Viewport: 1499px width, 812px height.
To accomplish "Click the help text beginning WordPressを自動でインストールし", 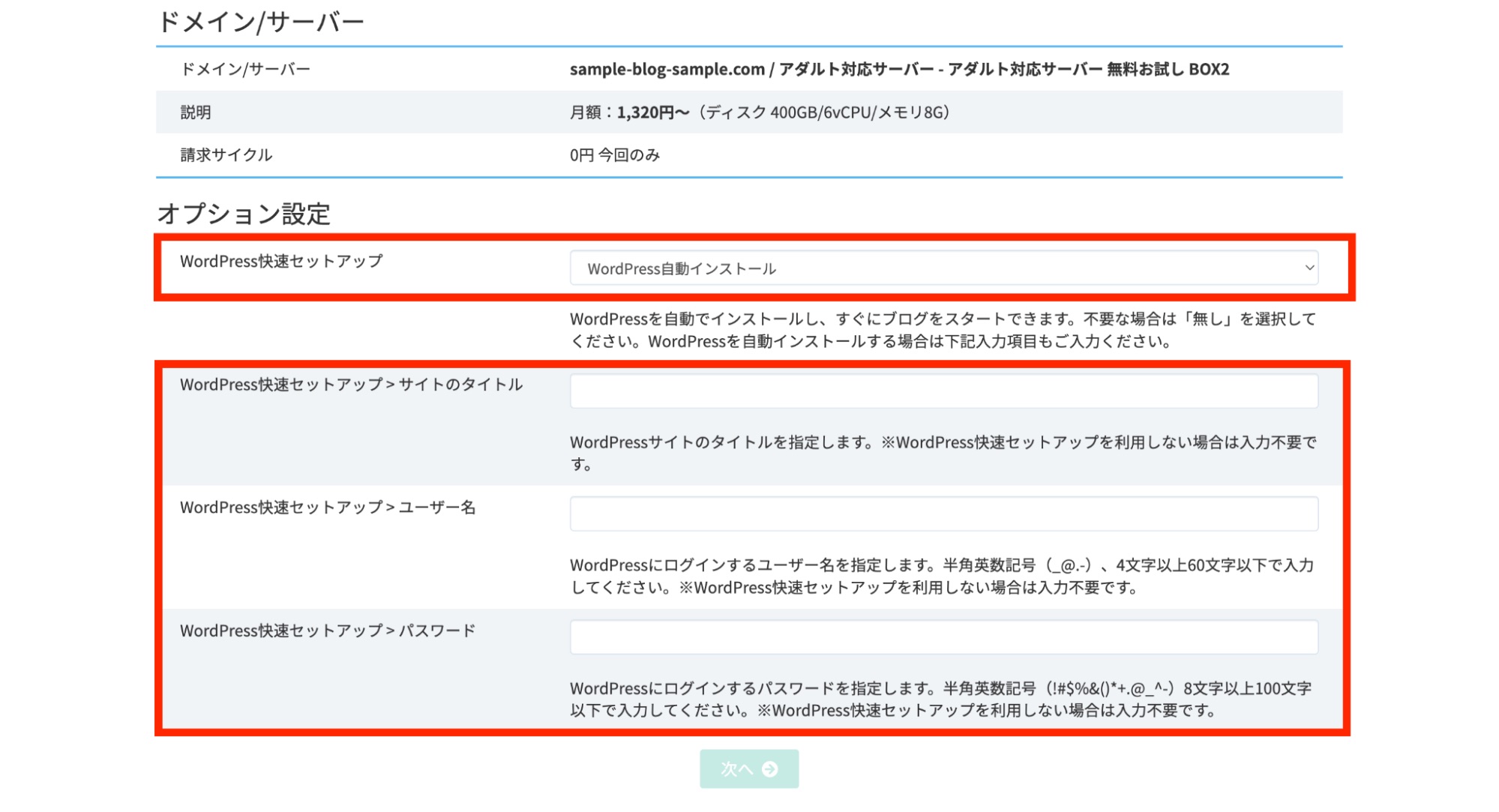I will pos(943,330).
